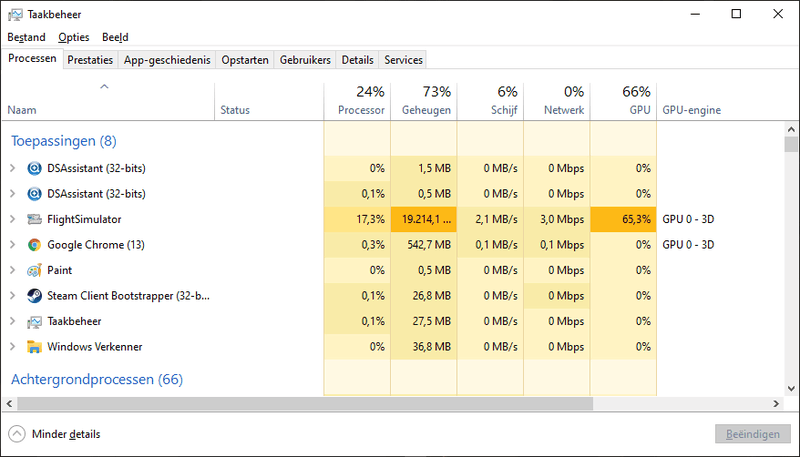Screen dimensions: 800x457
Task: Maximize the Taakbeheer window
Action: pos(736,14)
